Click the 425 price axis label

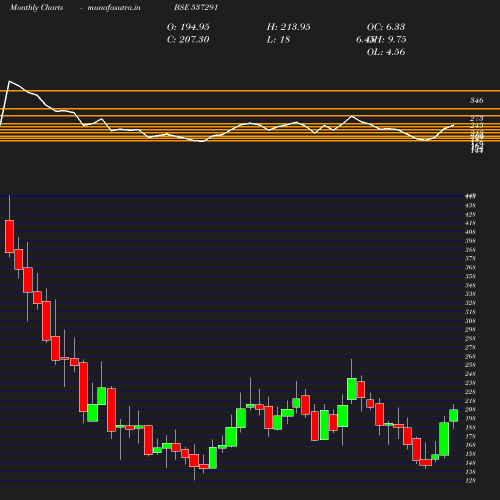[470, 215]
